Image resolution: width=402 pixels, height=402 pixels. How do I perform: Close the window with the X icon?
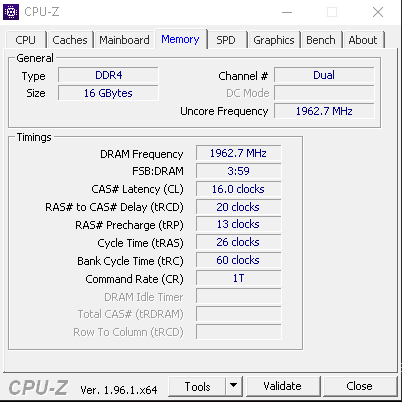(x=378, y=12)
